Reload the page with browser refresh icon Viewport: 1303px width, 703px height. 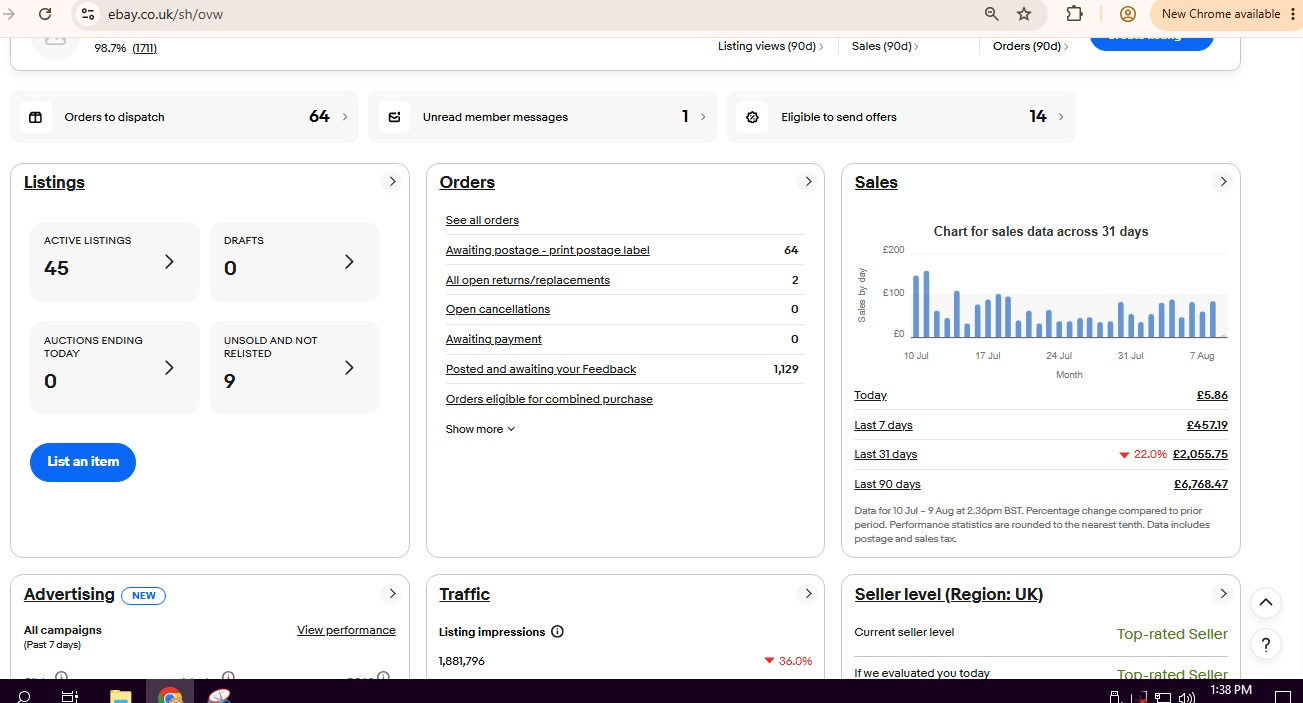(45, 14)
